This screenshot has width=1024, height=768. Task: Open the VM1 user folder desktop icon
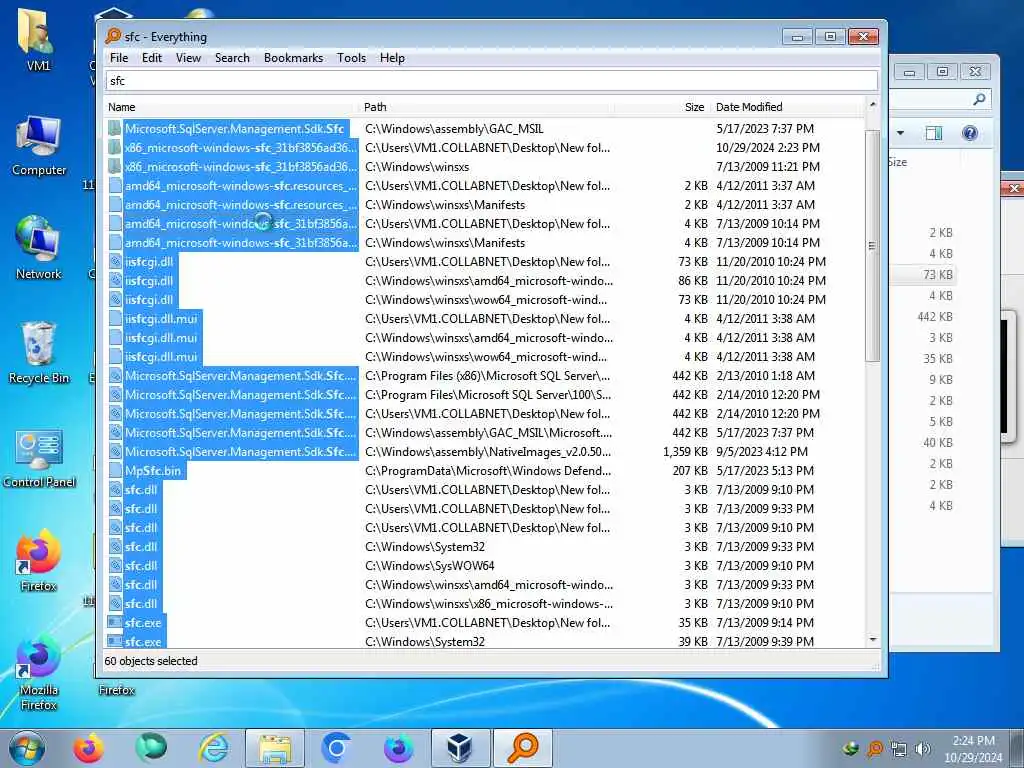tap(38, 40)
